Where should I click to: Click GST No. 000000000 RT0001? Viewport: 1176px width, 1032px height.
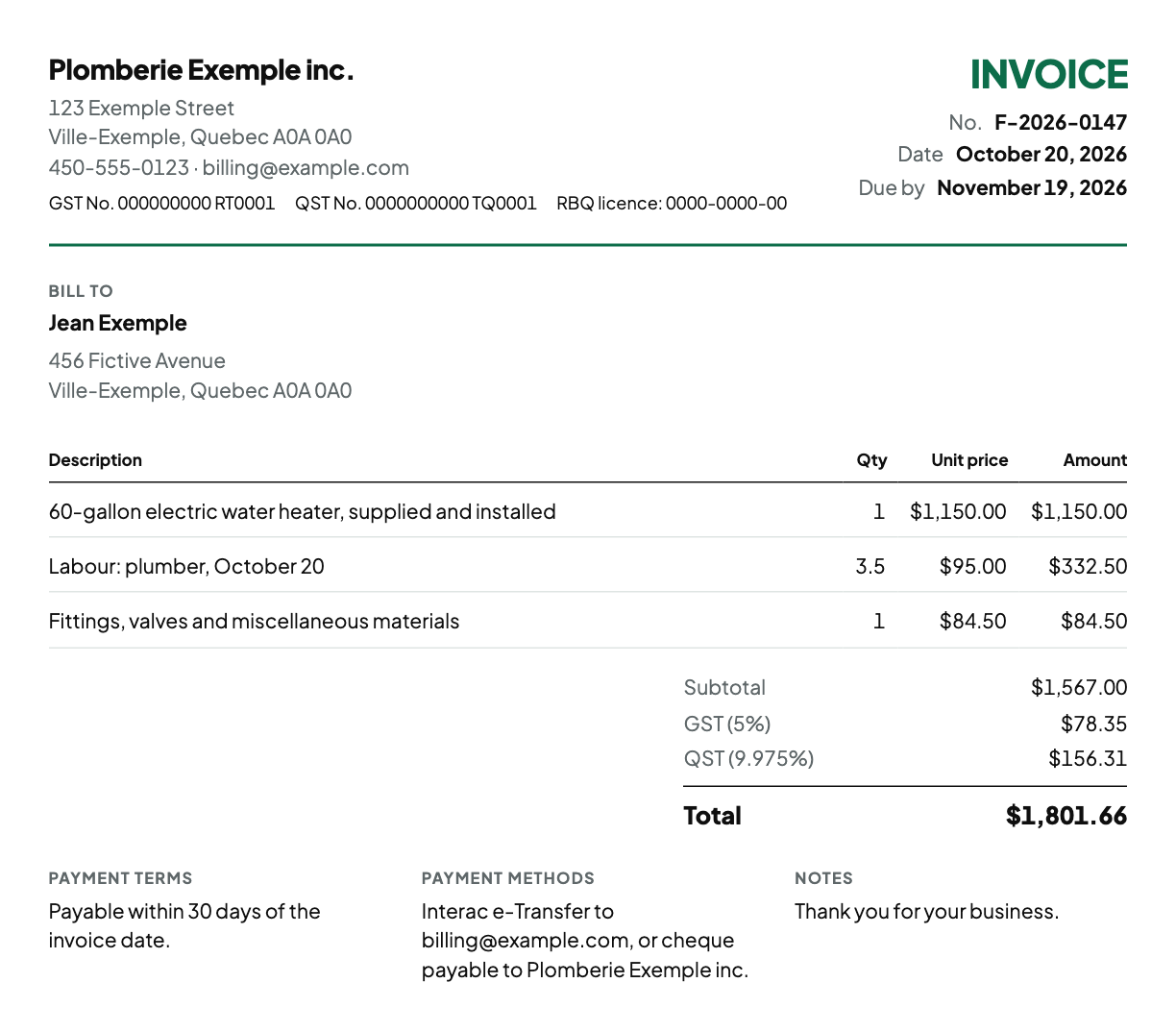(161, 204)
